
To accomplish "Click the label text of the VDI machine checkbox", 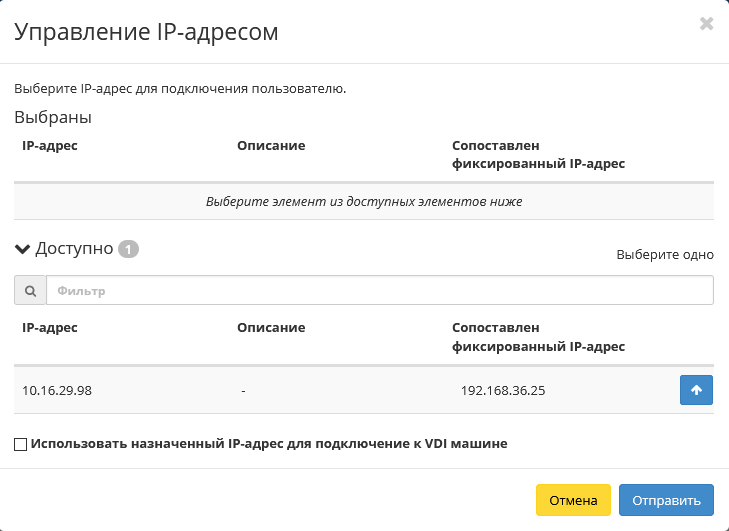I will click(269, 443).
